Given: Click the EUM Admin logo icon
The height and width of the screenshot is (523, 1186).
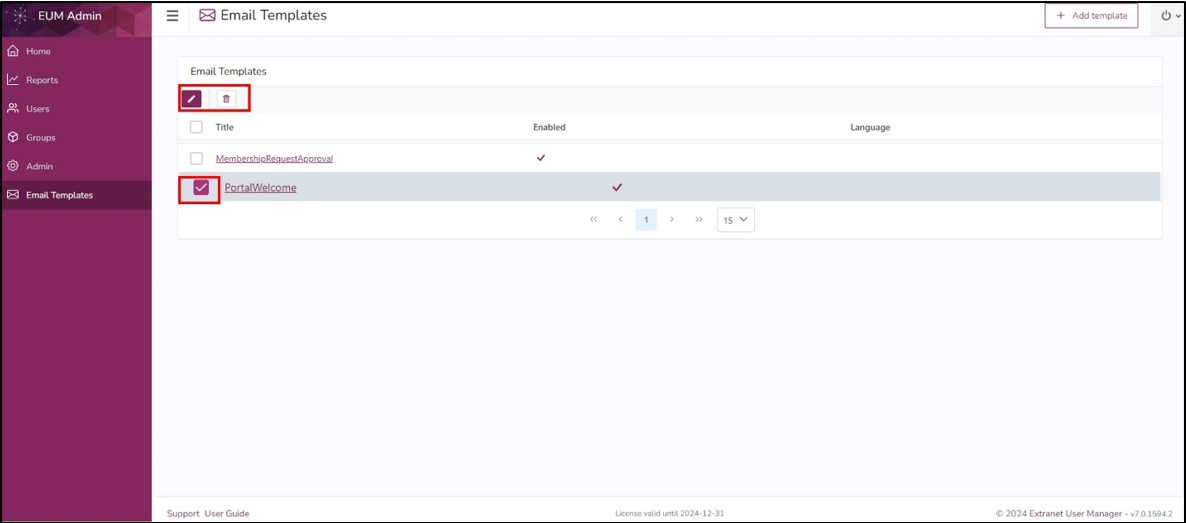Looking at the screenshot, I should [x=20, y=16].
